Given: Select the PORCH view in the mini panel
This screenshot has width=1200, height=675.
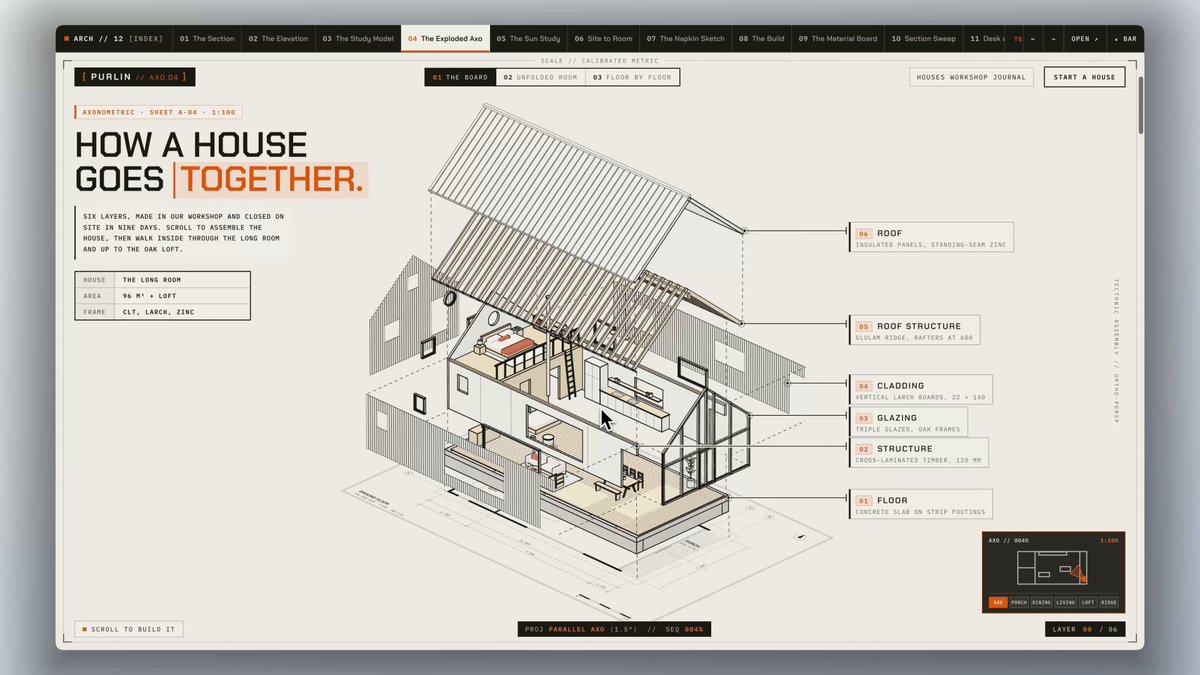Looking at the screenshot, I should coord(1019,603).
